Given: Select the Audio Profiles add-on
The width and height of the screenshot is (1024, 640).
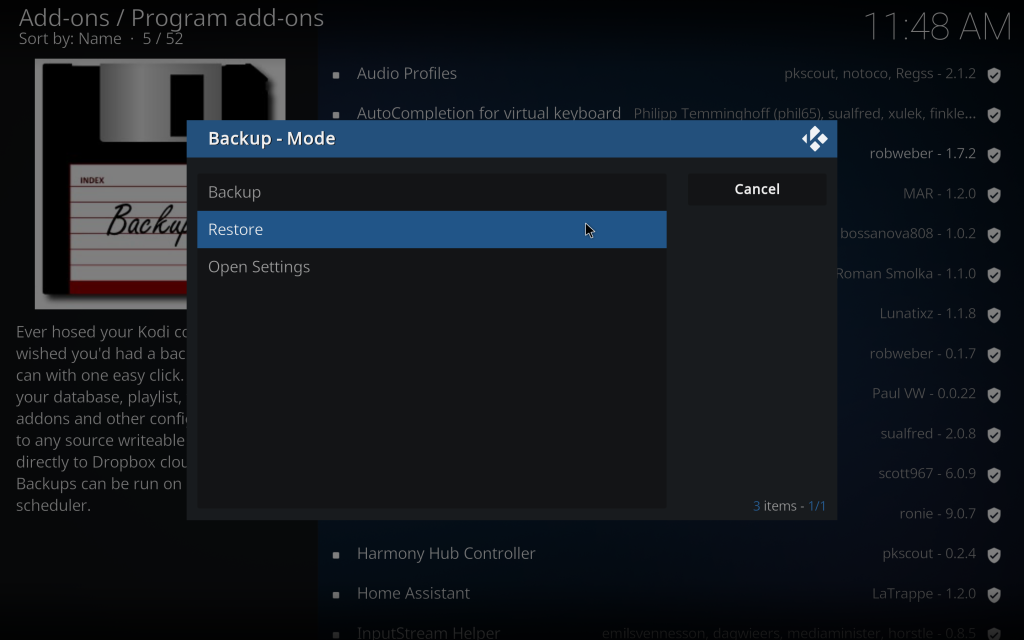Looking at the screenshot, I should [x=407, y=74].
